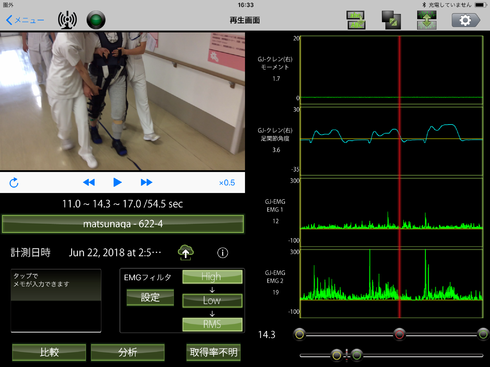
Task: Tap the green status indicator light
Action: click(96, 20)
